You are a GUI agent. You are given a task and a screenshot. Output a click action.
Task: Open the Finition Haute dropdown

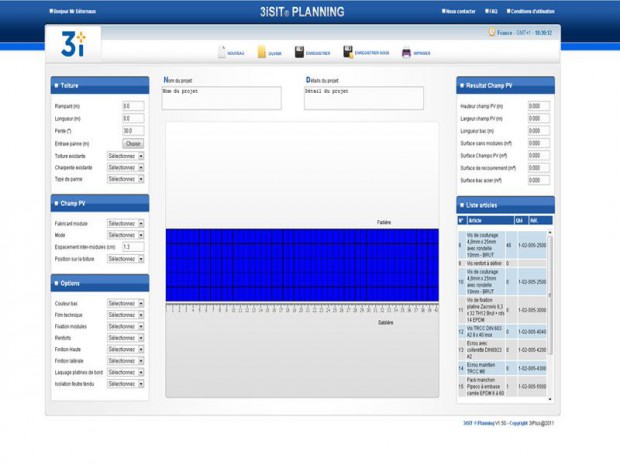click(125, 349)
